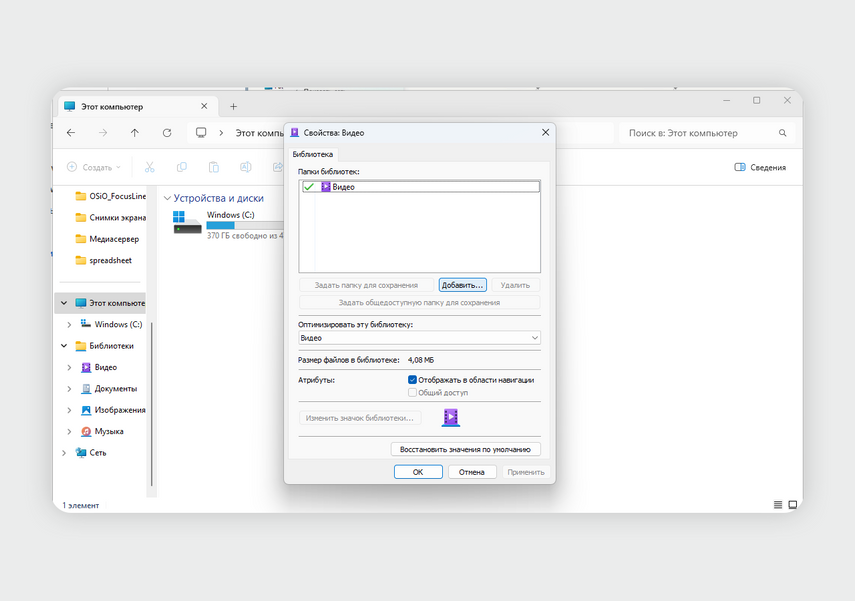Refresh the Explorer view
Viewport: 855px width, 601px height.
[167, 133]
